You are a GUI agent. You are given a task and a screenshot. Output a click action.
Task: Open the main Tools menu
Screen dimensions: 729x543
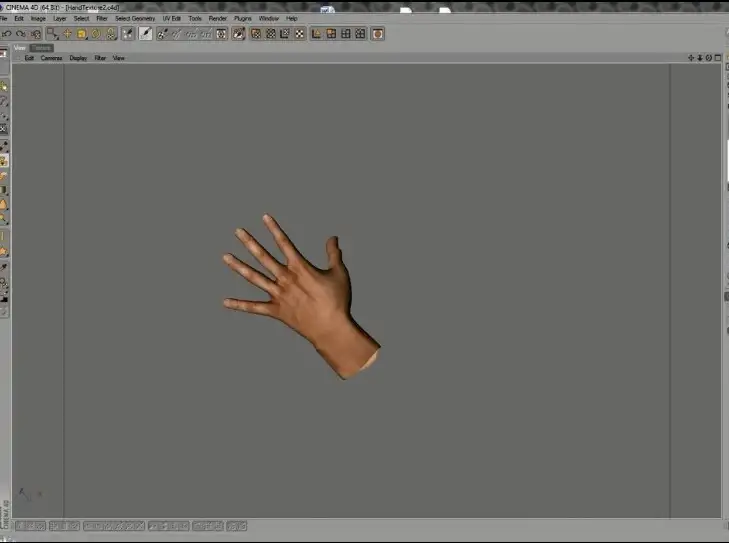coord(195,19)
